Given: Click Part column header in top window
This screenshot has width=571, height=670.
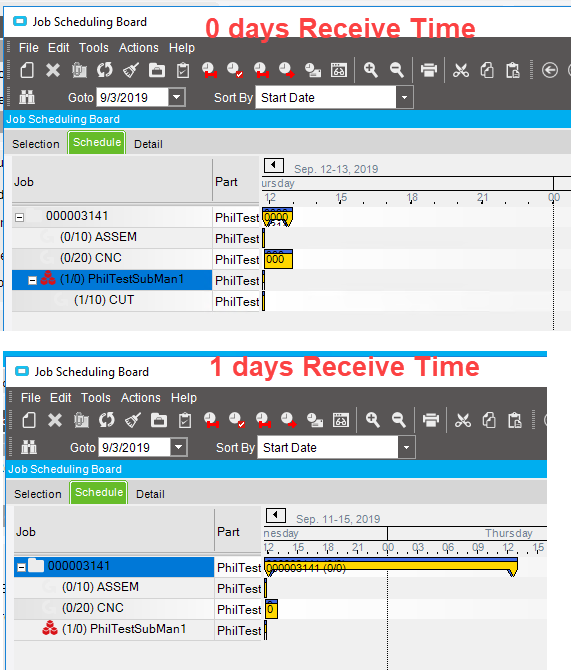Looking at the screenshot, I should [x=236, y=182].
